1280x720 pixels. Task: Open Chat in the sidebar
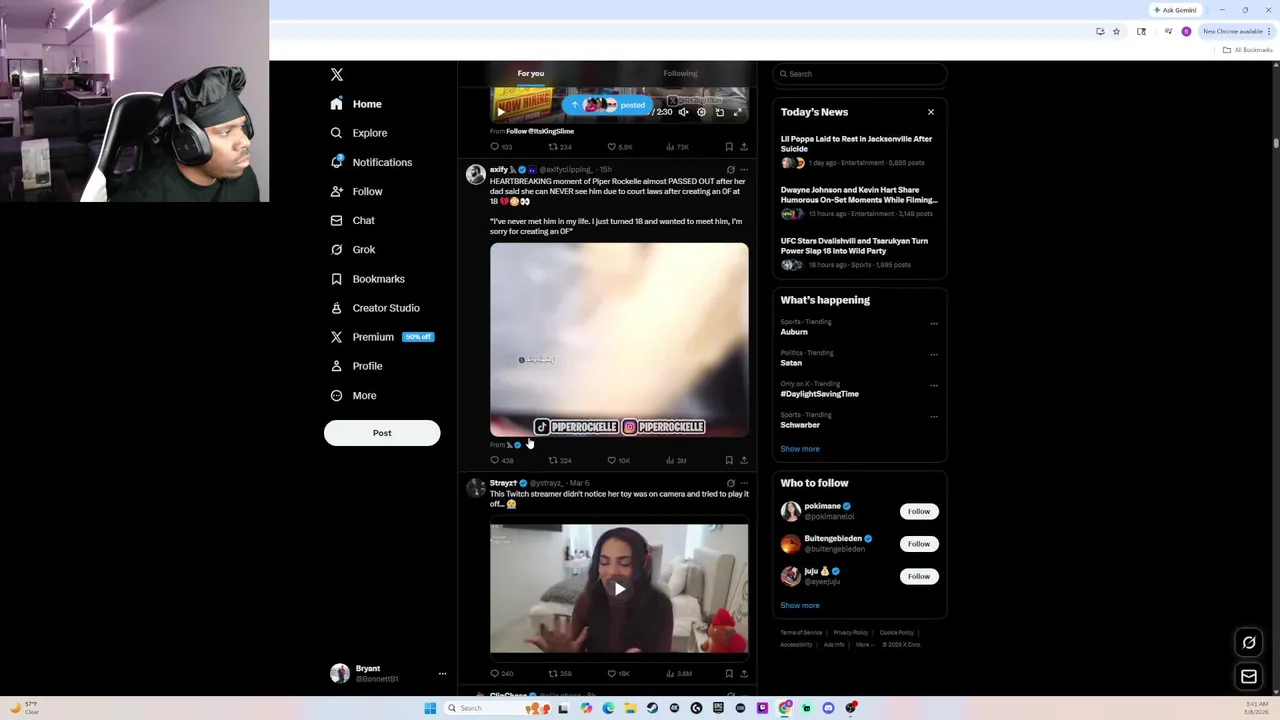352,220
